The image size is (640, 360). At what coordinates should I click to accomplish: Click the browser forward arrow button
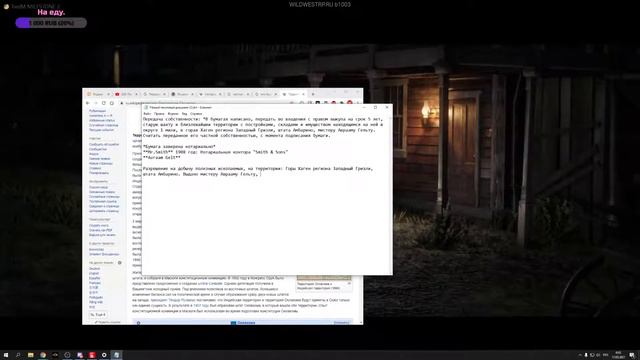point(96,103)
